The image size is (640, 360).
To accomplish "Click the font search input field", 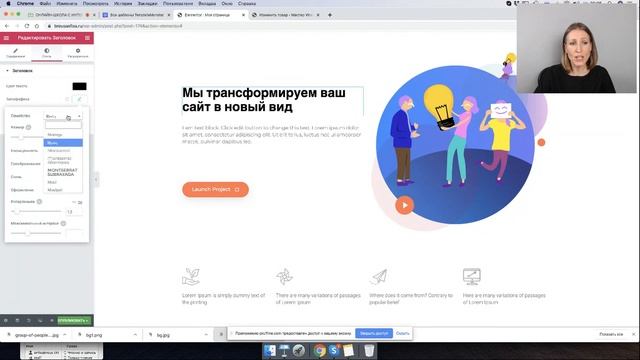I will [x=63, y=125].
